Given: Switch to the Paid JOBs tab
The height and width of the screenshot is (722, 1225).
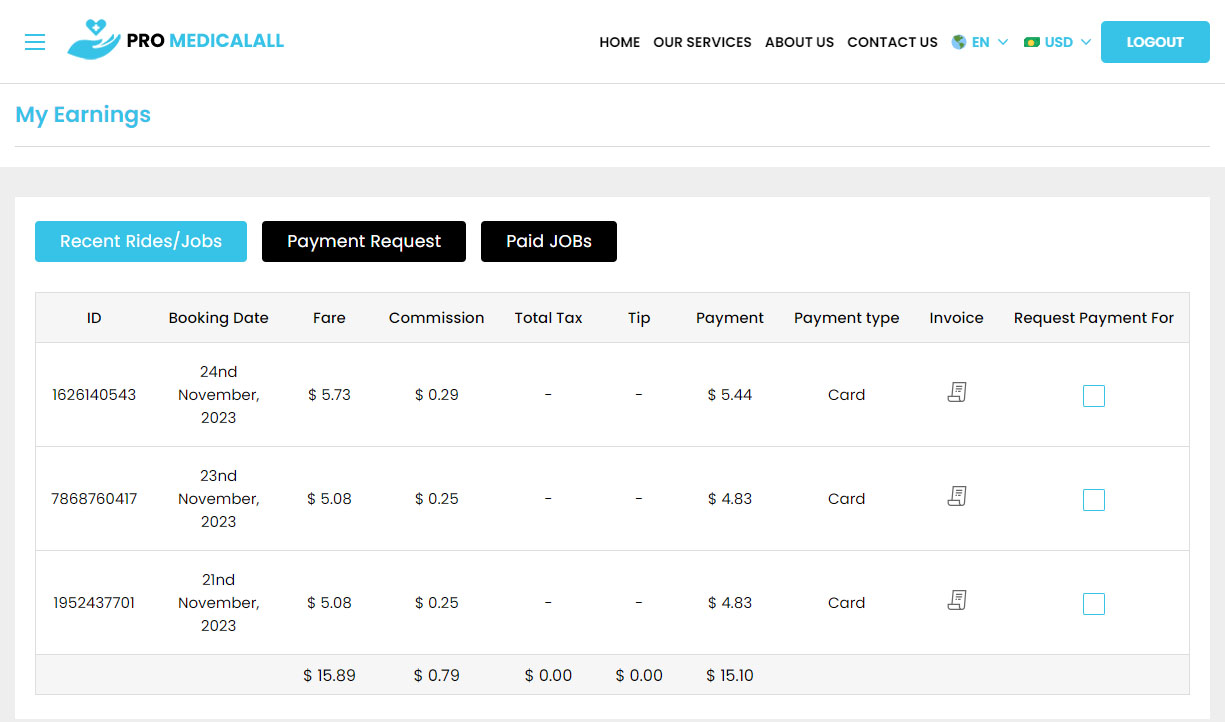Looking at the screenshot, I should coord(549,241).
